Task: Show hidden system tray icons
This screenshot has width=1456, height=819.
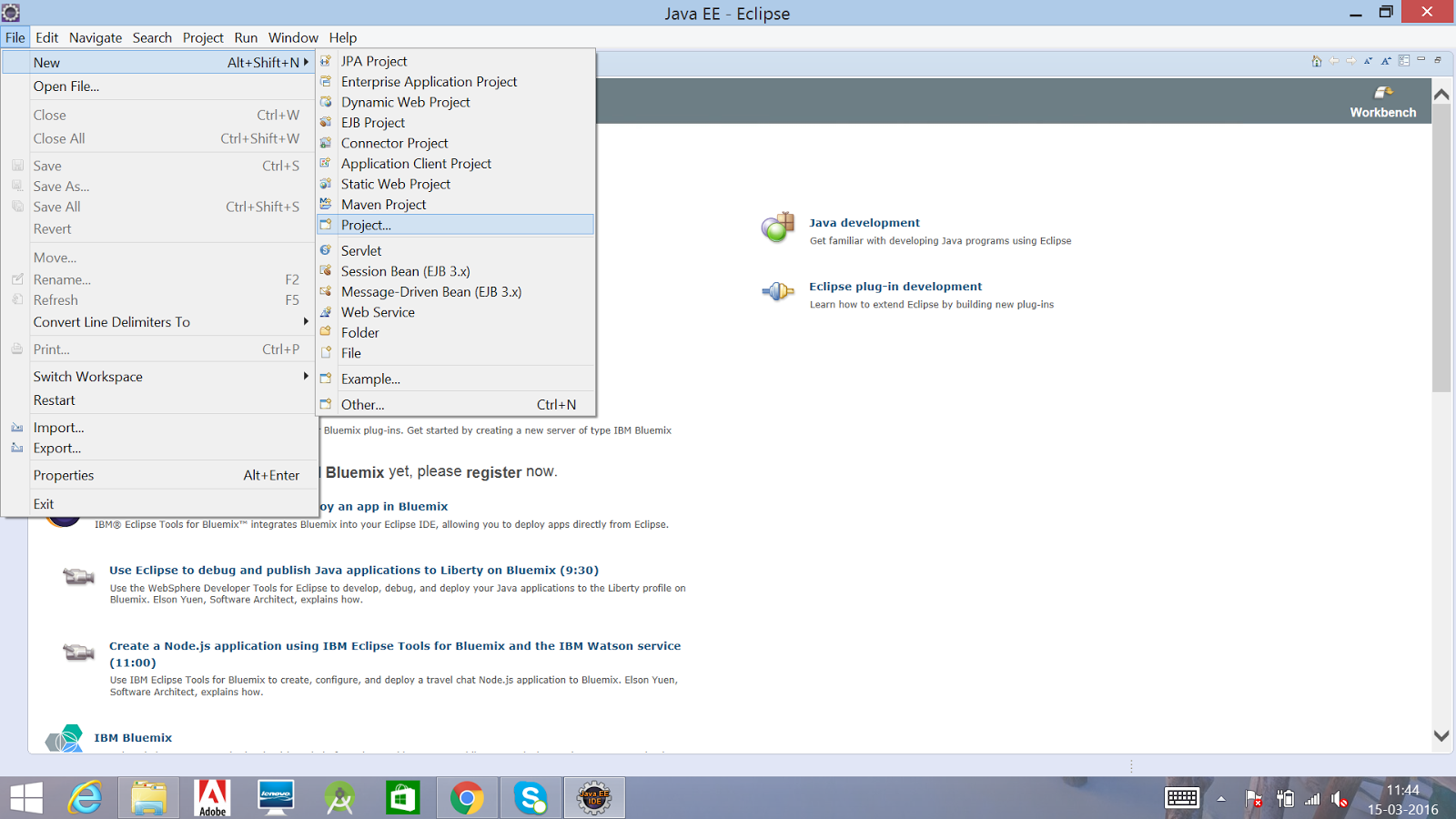Action: 1221,799
